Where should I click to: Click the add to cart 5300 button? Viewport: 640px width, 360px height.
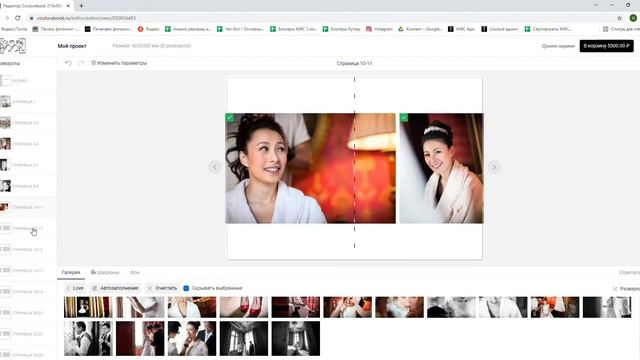click(607, 46)
